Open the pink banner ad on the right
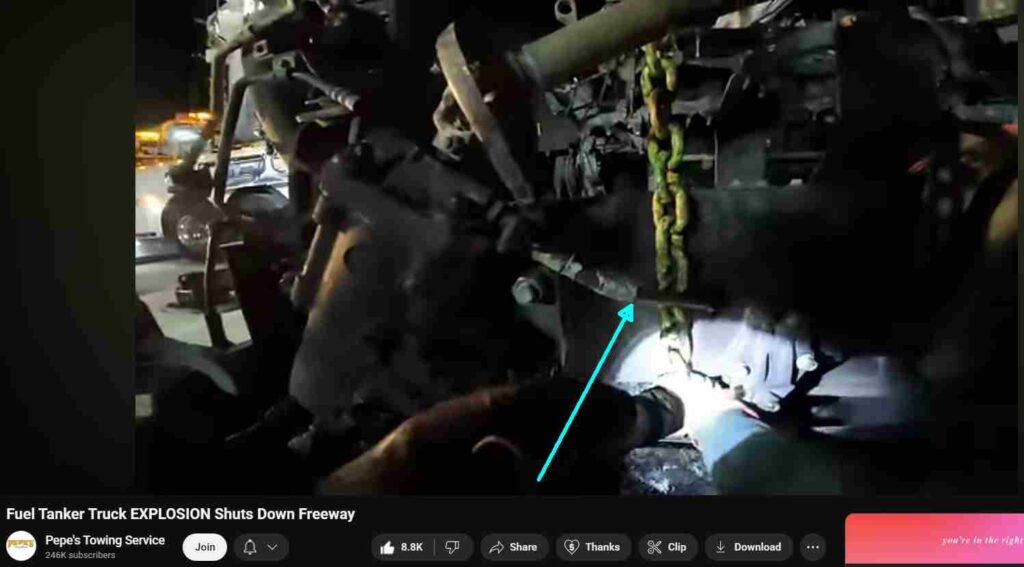 click(934, 540)
